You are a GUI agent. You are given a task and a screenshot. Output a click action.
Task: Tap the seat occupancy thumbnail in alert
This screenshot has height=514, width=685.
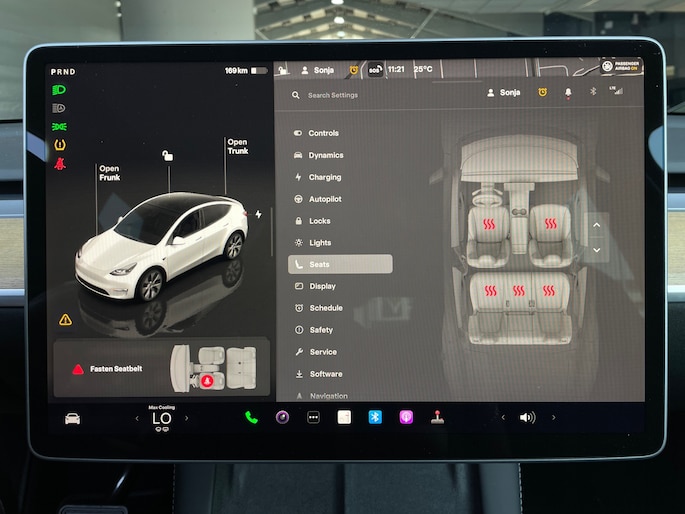[214, 368]
